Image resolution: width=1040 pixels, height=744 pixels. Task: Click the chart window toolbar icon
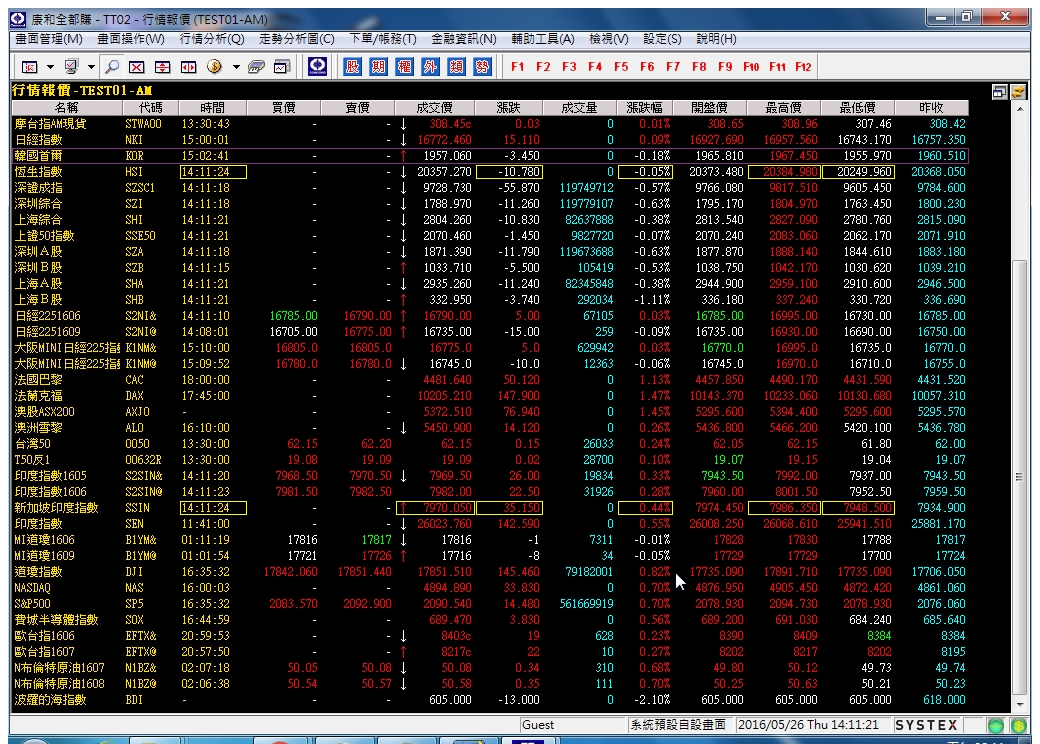(283, 66)
